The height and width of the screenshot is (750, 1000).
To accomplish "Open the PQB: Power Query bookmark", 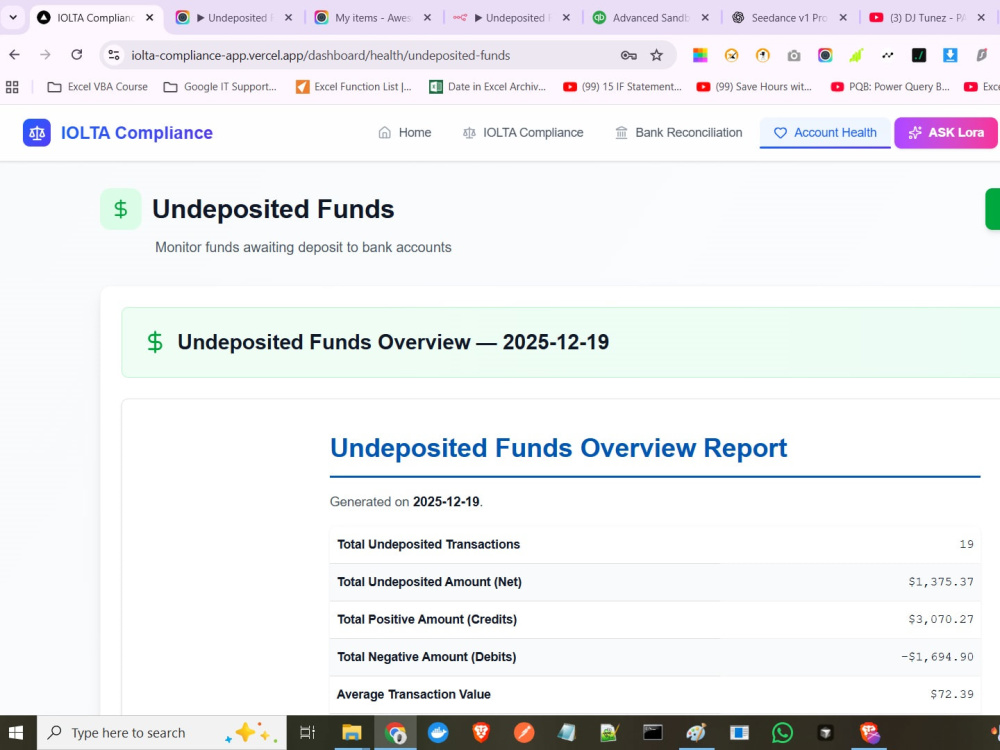I will pos(890,87).
